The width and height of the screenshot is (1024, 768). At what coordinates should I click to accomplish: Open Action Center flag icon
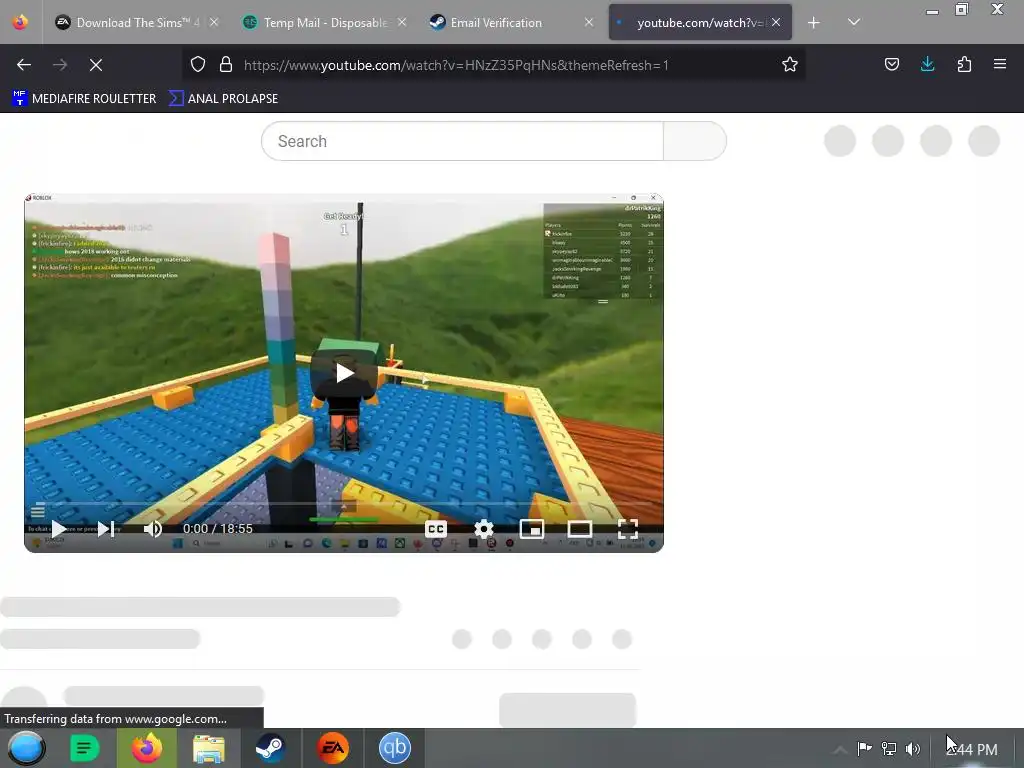865,749
